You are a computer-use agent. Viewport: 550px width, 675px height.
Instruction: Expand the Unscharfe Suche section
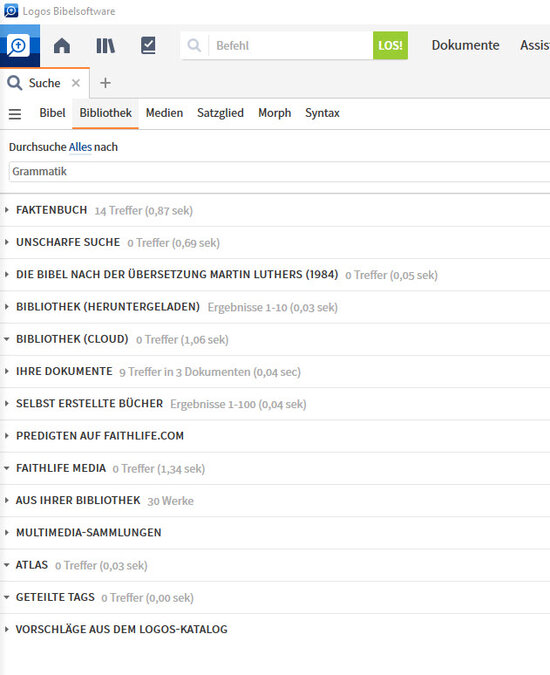click(6, 242)
